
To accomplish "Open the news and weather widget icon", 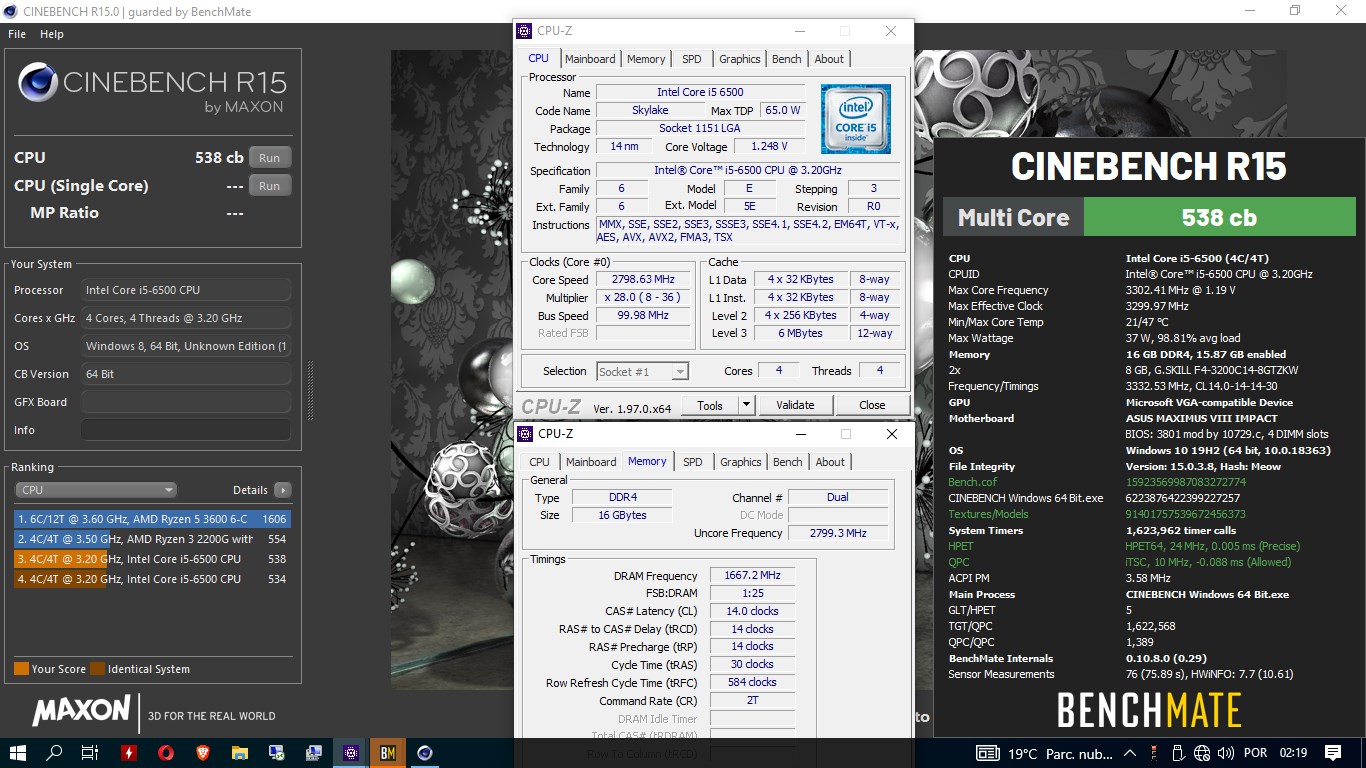I will 987,753.
